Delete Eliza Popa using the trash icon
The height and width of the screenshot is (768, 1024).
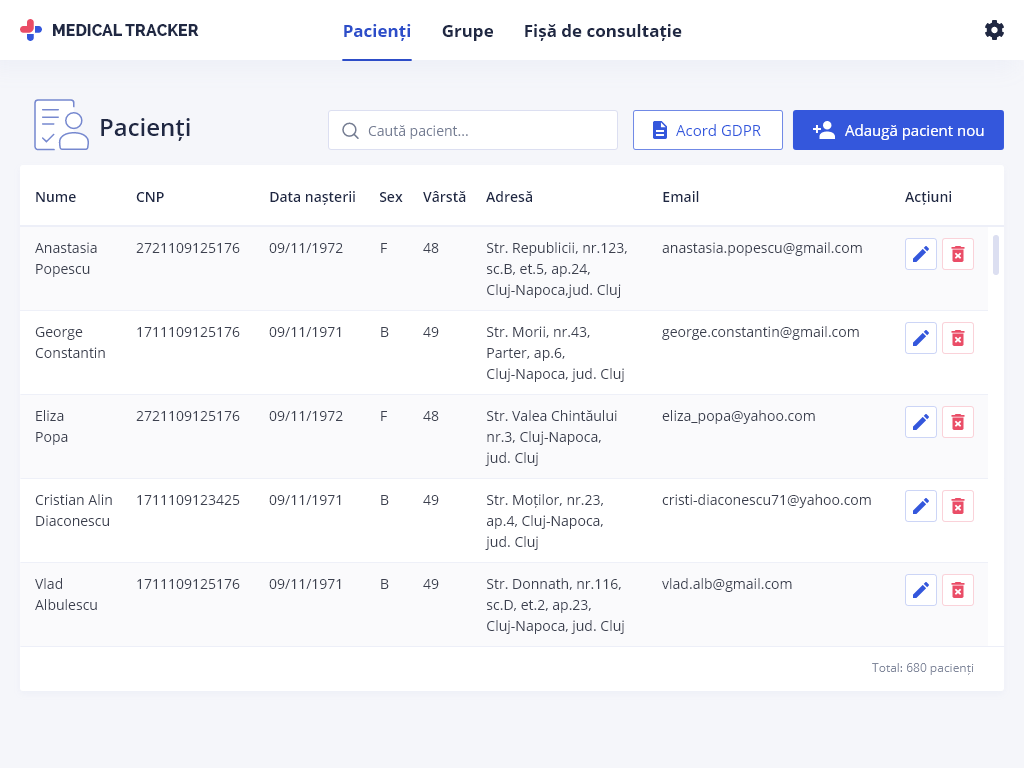point(958,422)
